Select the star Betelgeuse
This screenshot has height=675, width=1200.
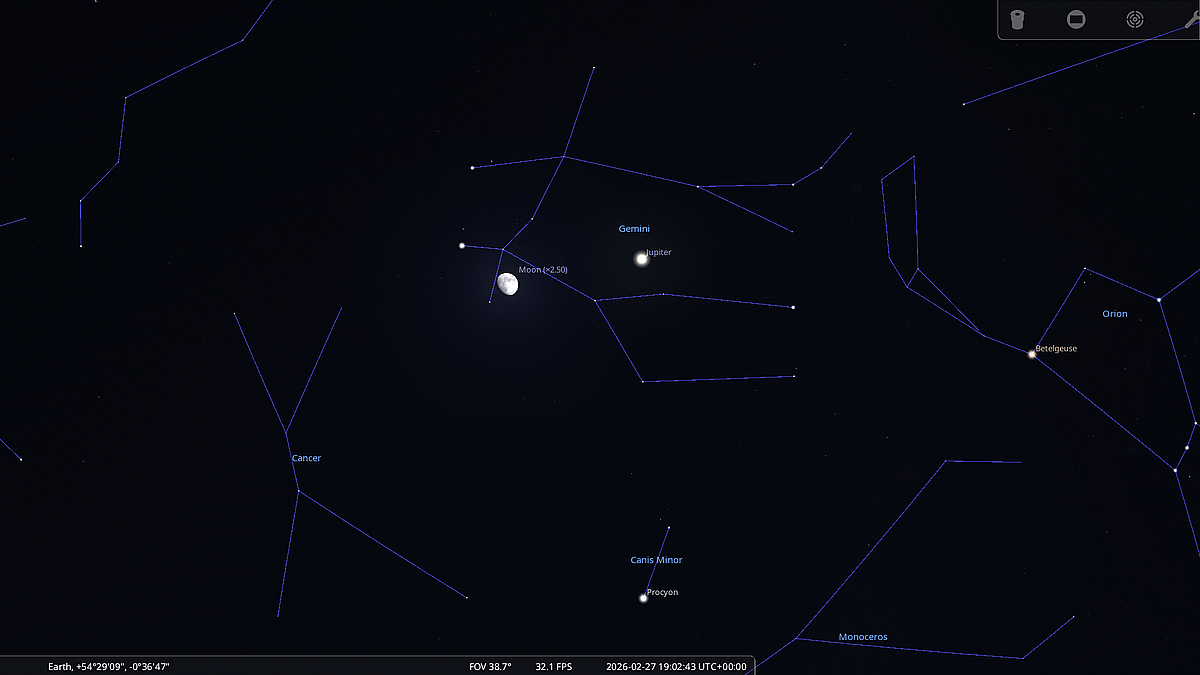(1032, 354)
